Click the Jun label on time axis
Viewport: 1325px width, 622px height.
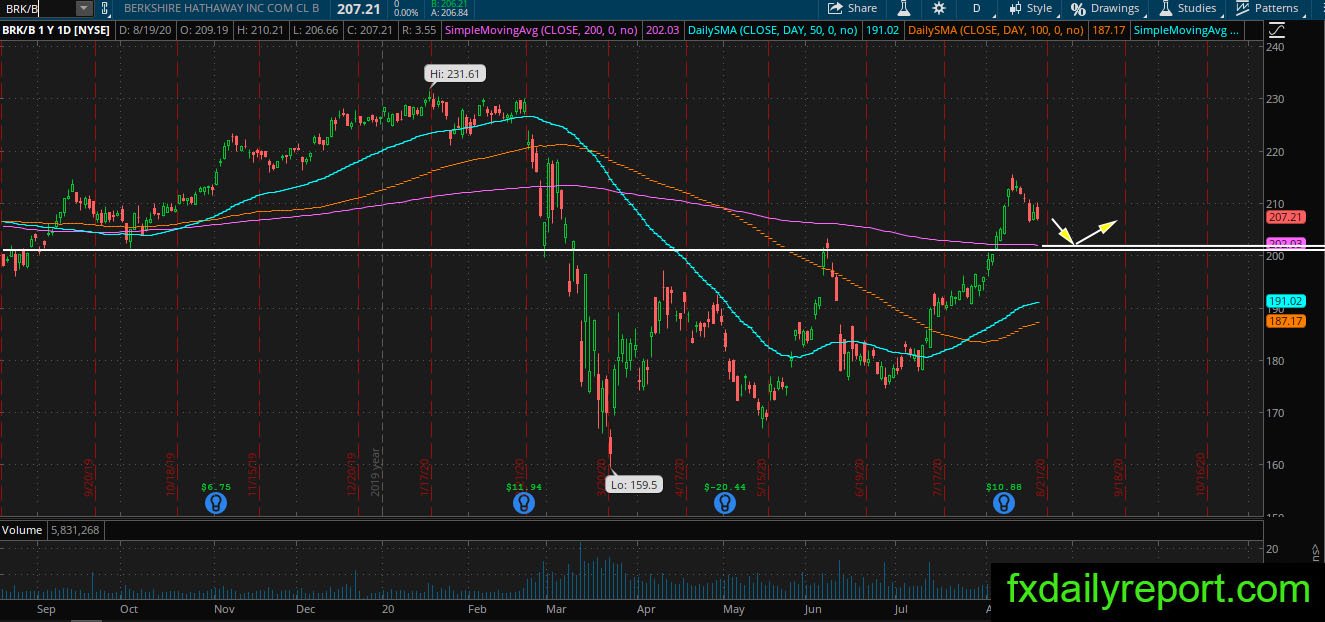pyautogui.click(x=813, y=608)
